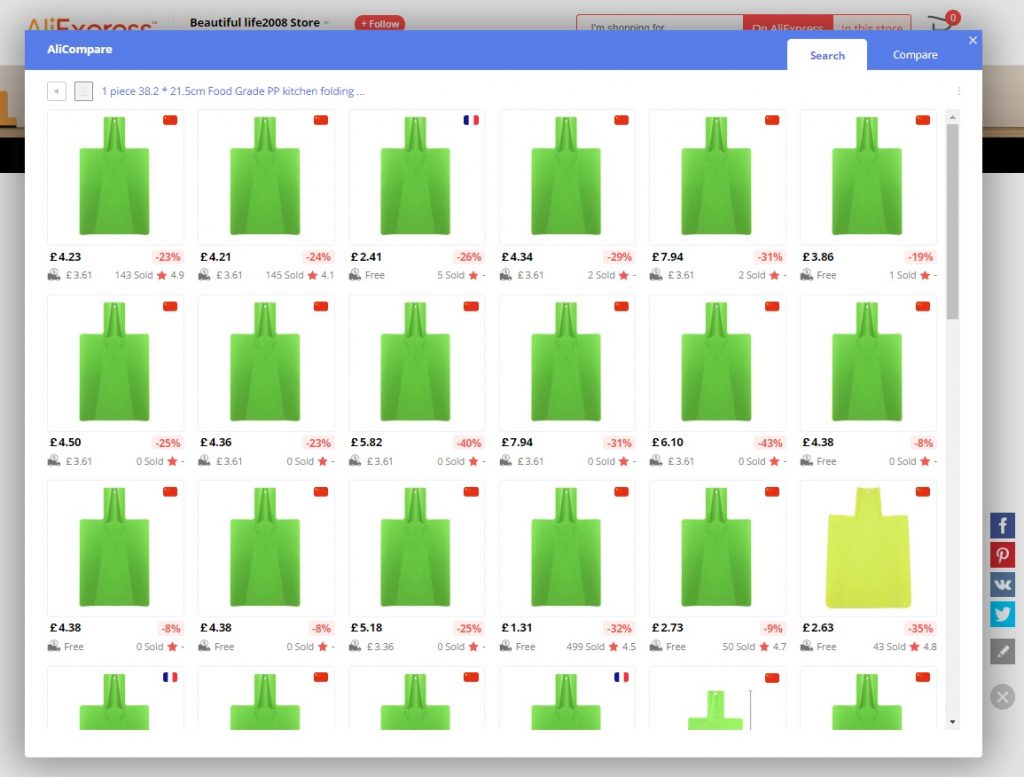Click the 43 Sold text
The height and width of the screenshot is (777, 1024).
point(889,646)
